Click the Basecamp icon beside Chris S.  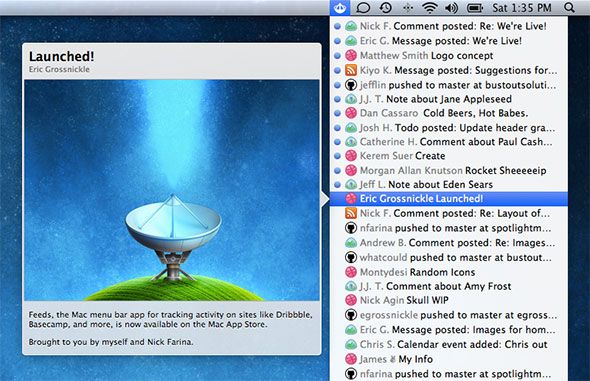point(351,344)
